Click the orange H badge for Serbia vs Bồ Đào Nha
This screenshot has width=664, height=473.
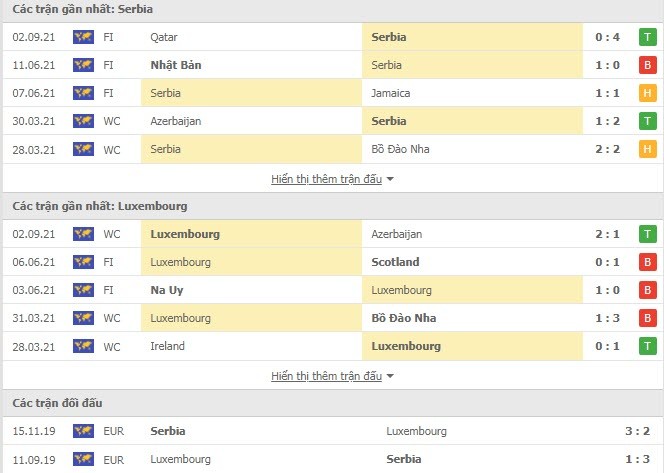coord(647,149)
